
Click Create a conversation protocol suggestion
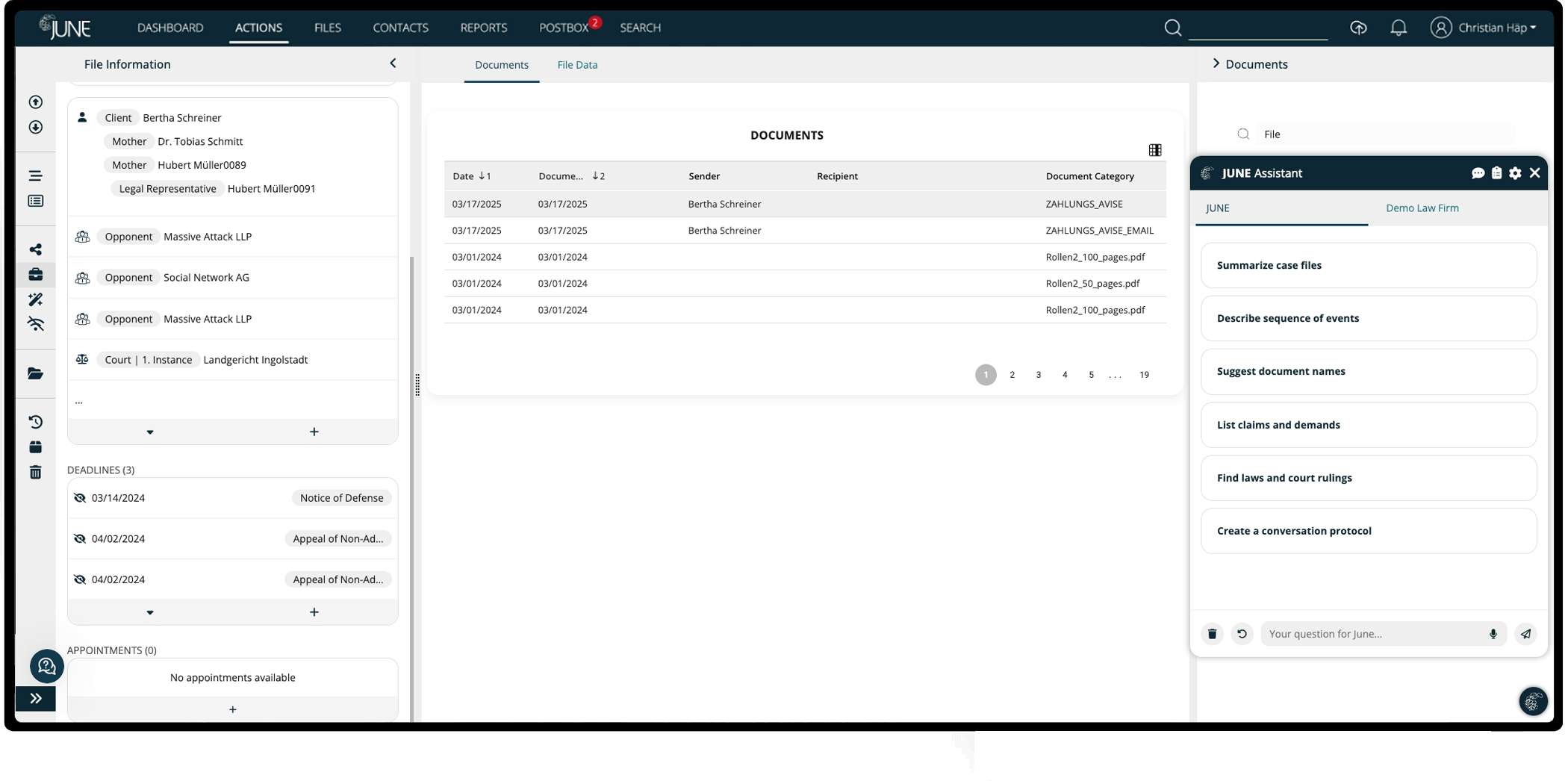pyautogui.click(x=1368, y=532)
